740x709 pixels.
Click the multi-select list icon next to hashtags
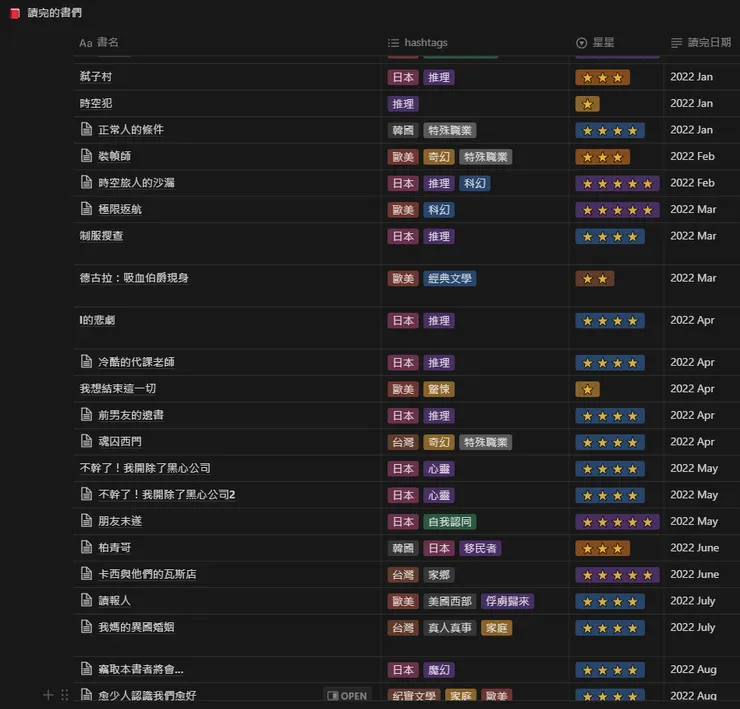click(x=393, y=43)
